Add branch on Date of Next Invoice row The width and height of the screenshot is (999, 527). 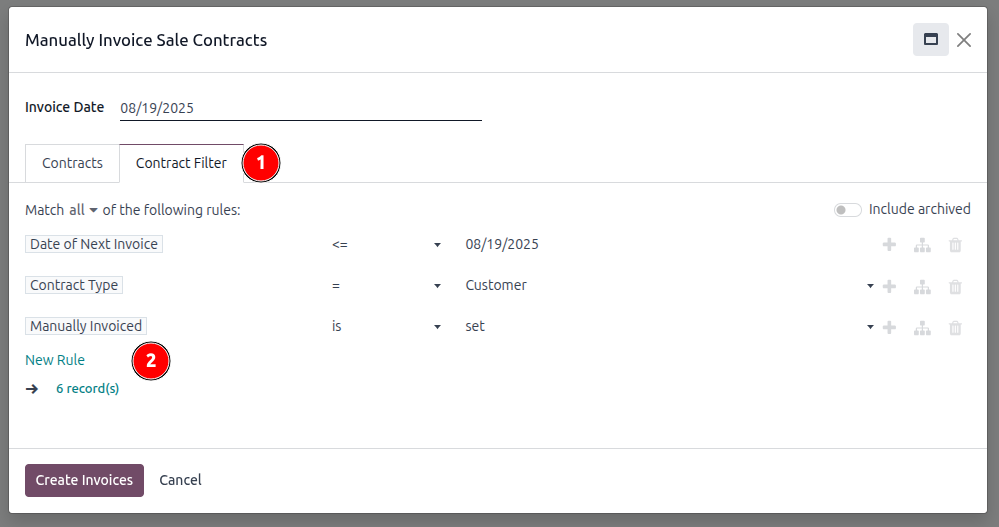point(922,245)
